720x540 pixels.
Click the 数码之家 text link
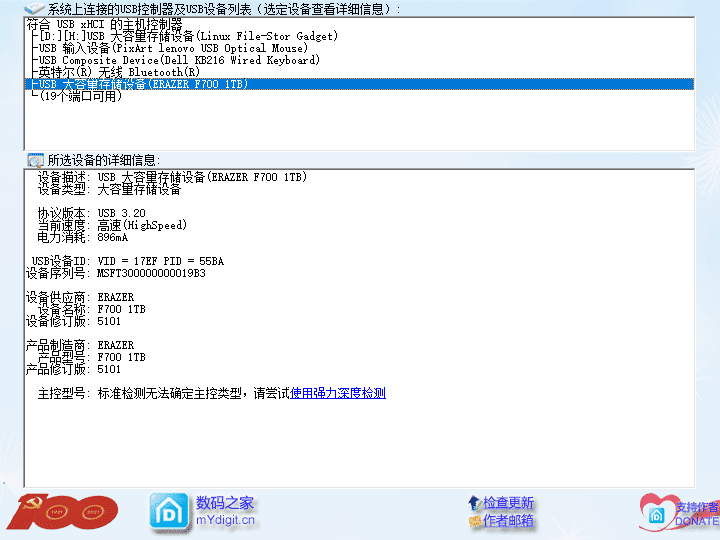pos(225,503)
